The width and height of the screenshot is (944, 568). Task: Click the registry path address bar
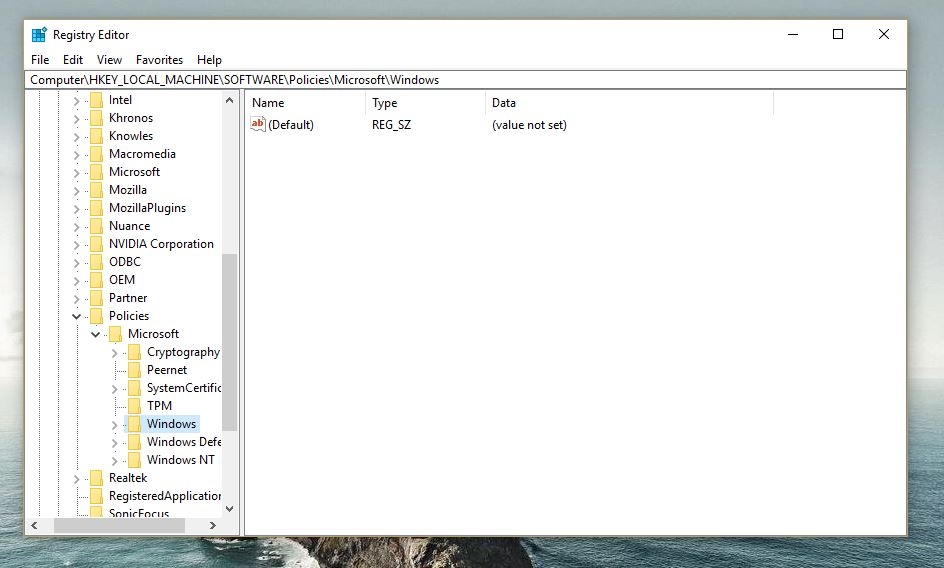(465, 80)
